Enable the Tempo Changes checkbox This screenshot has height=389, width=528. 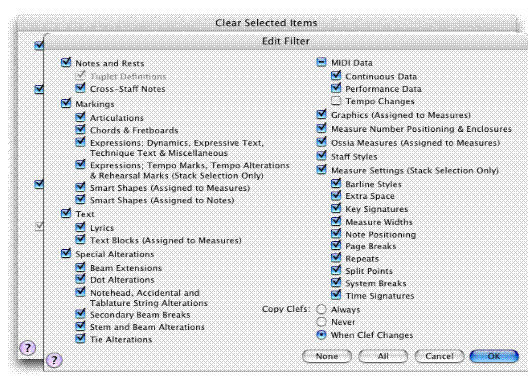[336, 101]
